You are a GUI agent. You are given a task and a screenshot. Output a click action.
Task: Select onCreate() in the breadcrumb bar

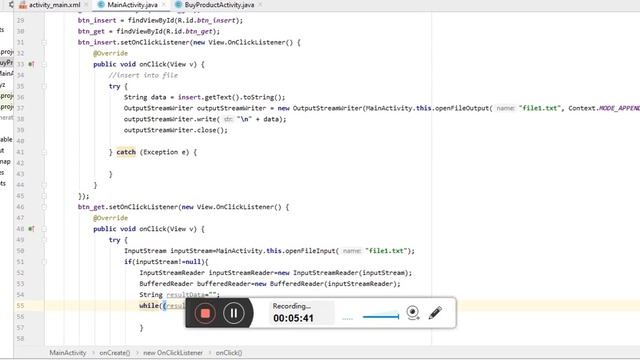point(115,353)
